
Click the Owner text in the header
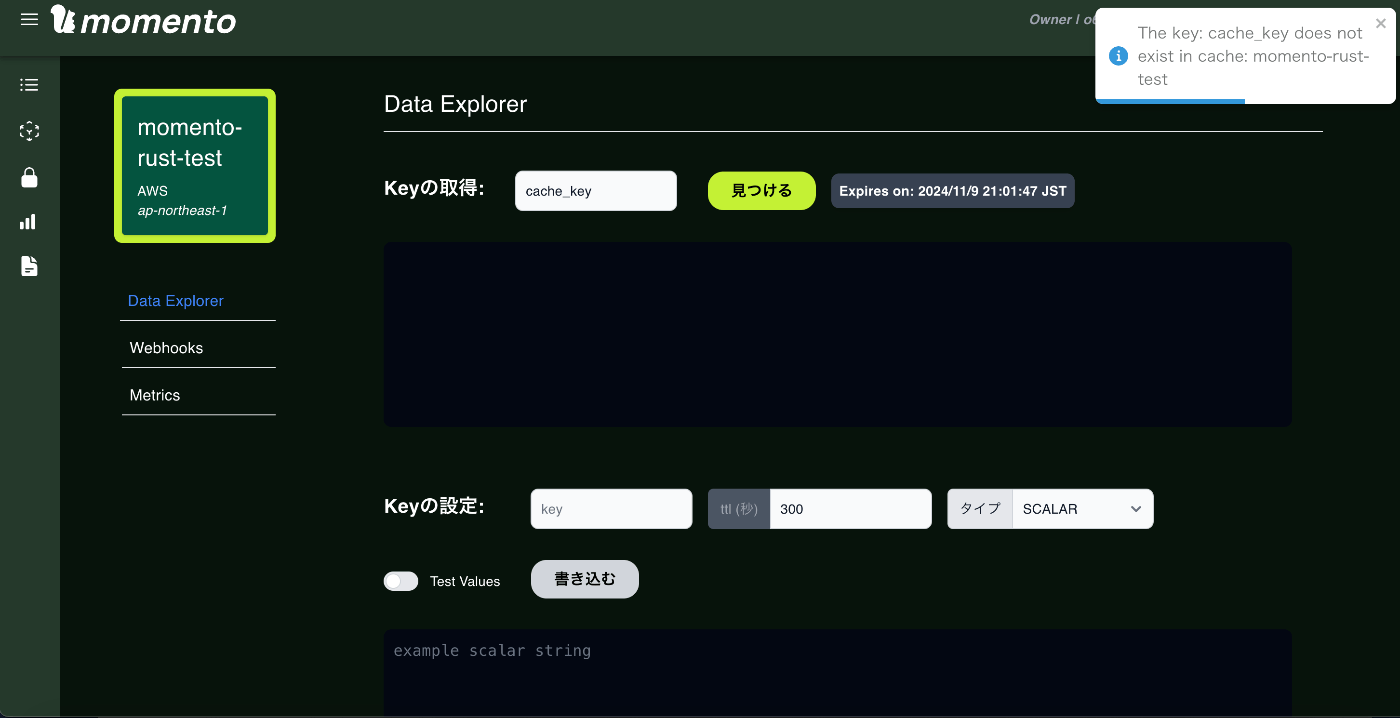pyautogui.click(x=1049, y=19)
